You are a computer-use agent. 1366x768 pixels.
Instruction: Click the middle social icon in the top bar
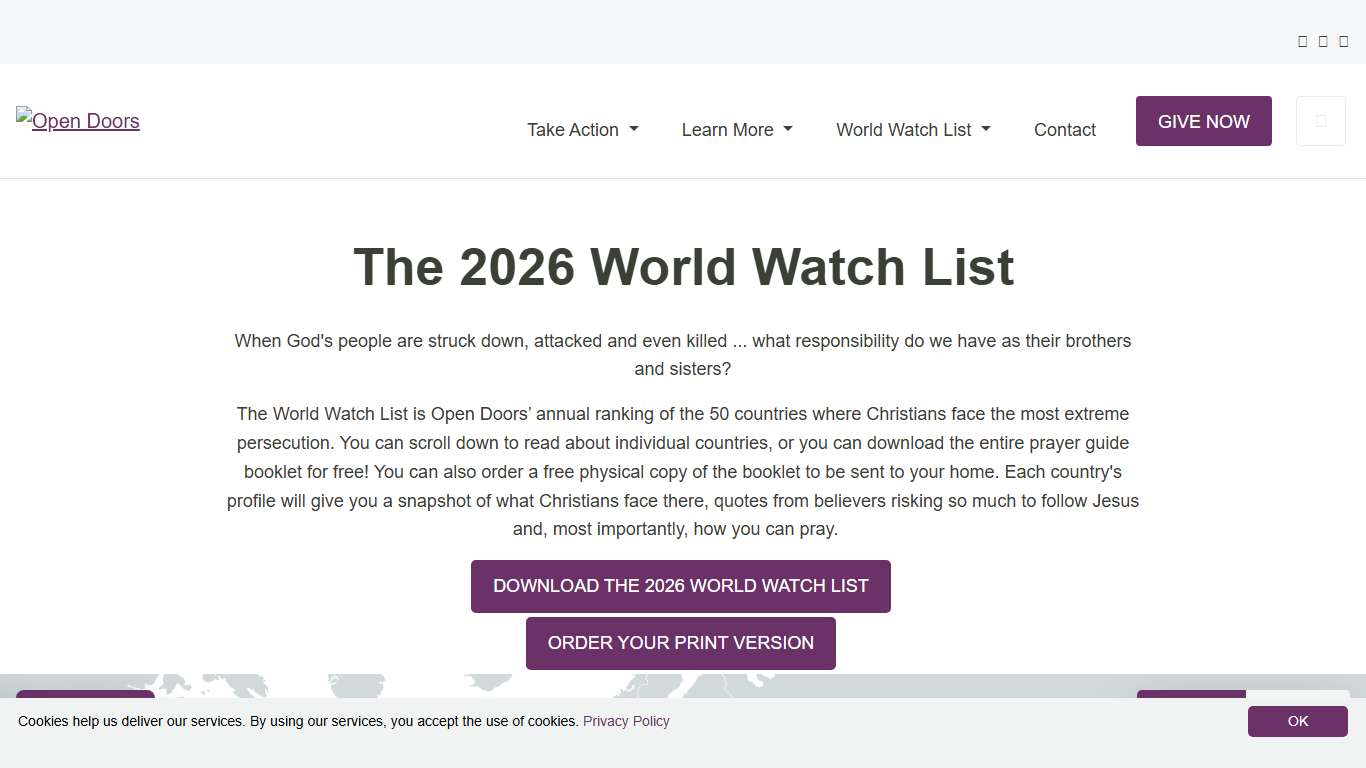[1322, 41]
